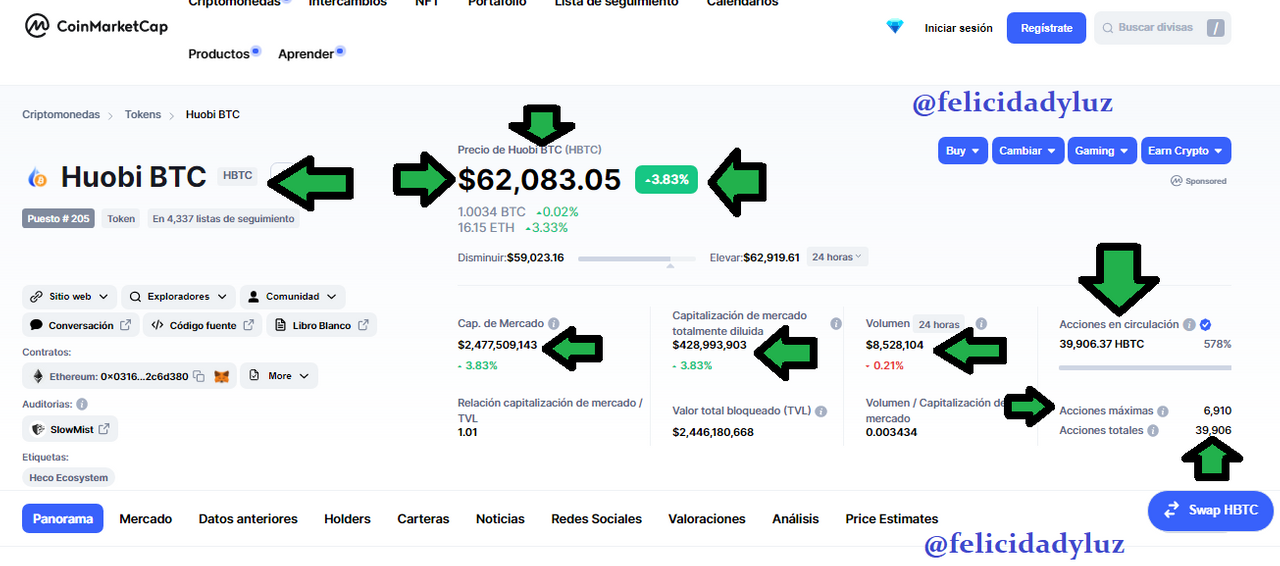Open the Gaming dropdown
This screenshot has height=566, width=1280.
pyautogui.click(x=1102, y=151)
